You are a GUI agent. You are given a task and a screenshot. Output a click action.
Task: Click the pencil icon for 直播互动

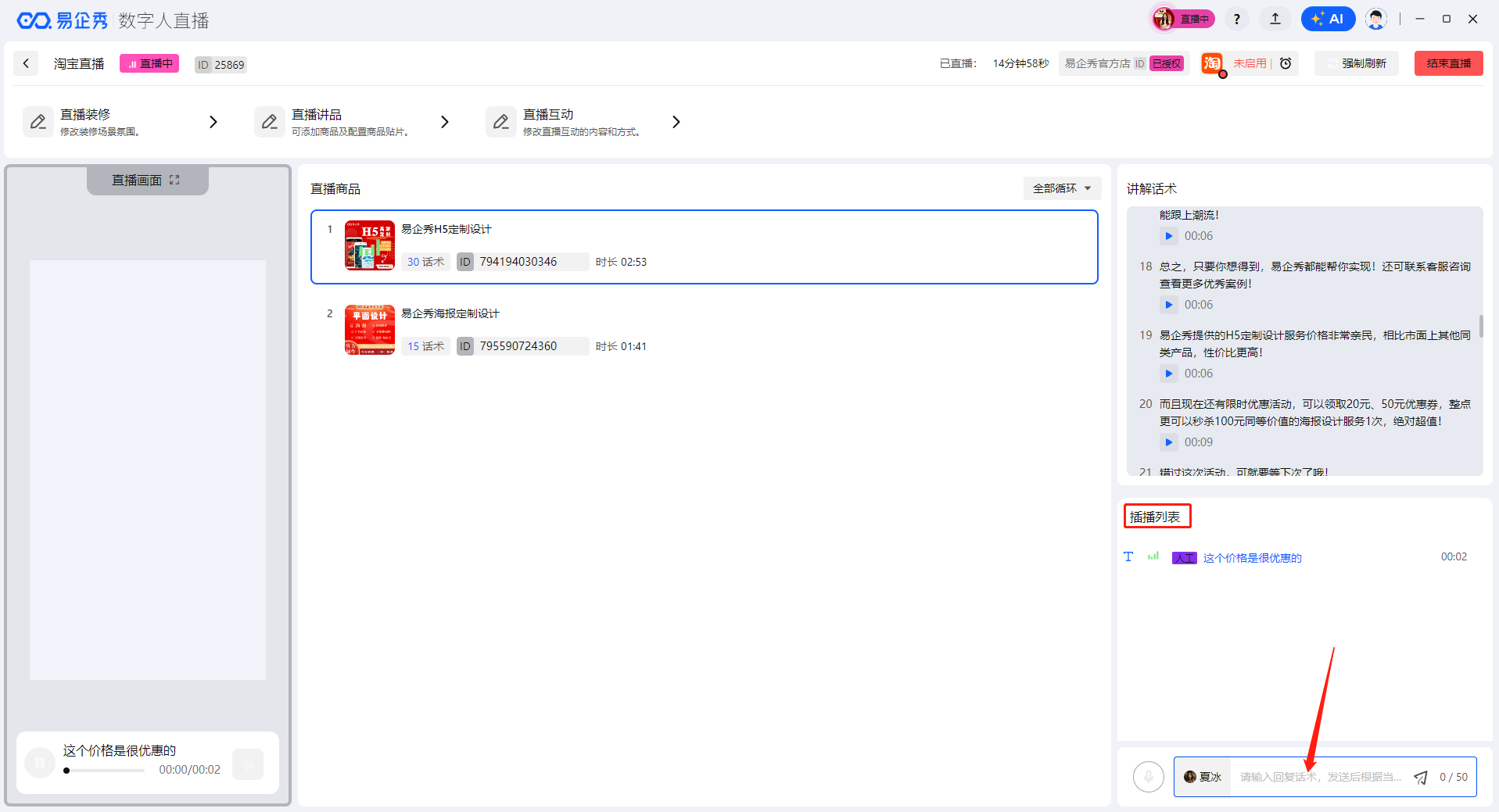coord(501,122)
